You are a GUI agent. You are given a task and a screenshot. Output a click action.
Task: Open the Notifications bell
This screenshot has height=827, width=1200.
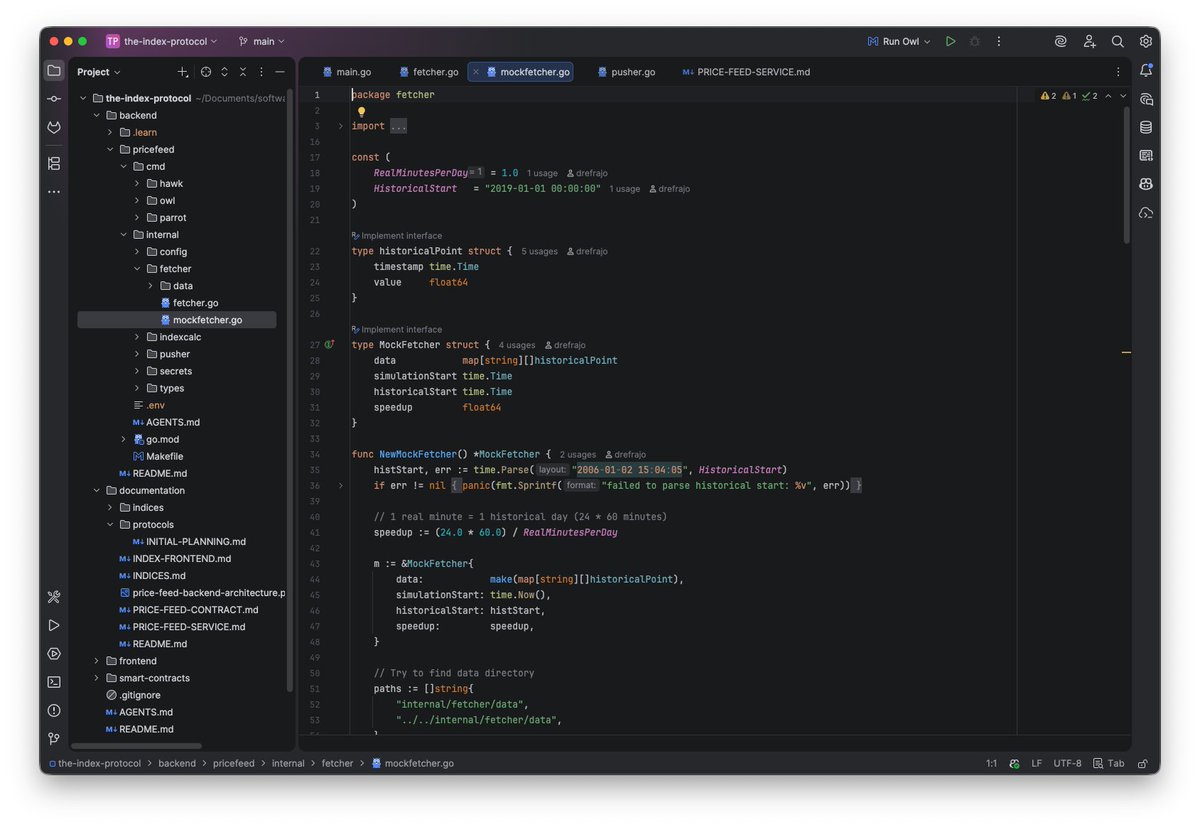point(1146,70)
